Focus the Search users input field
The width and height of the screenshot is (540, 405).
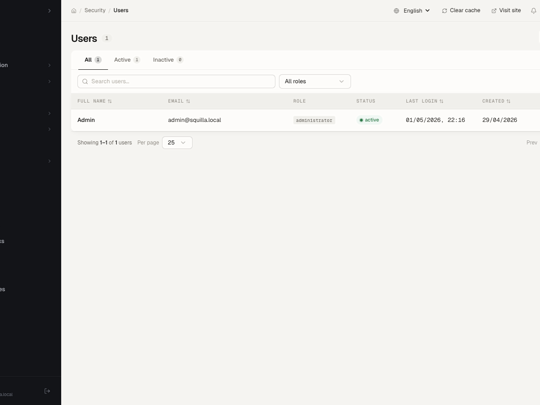pos(176,82)
